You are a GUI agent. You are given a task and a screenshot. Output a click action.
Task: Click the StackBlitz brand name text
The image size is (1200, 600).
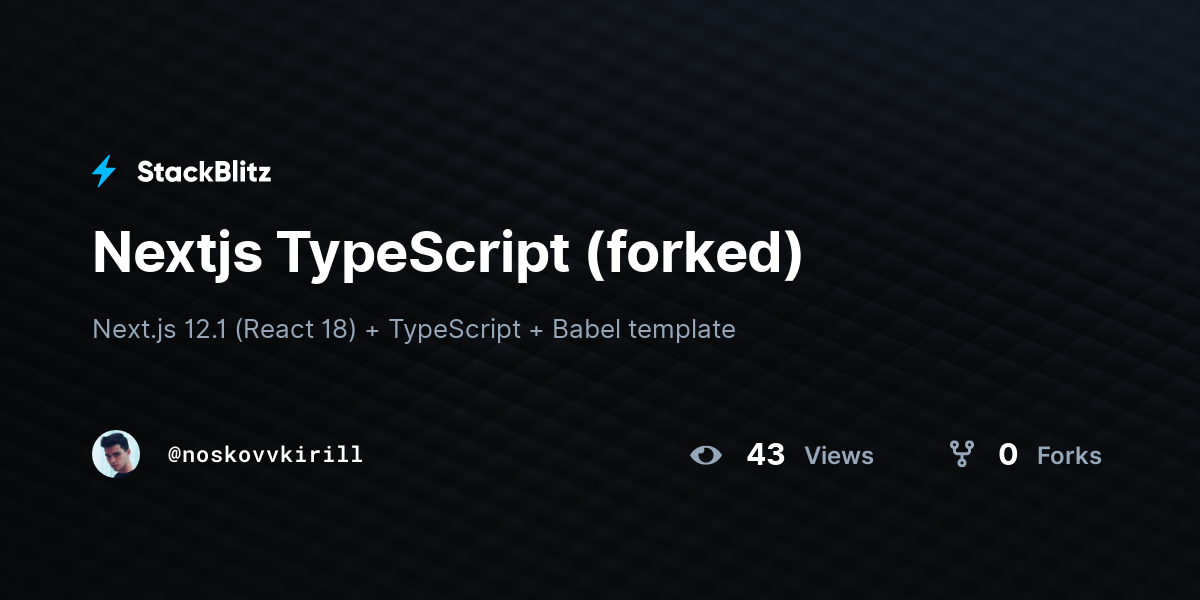(204, 172)
